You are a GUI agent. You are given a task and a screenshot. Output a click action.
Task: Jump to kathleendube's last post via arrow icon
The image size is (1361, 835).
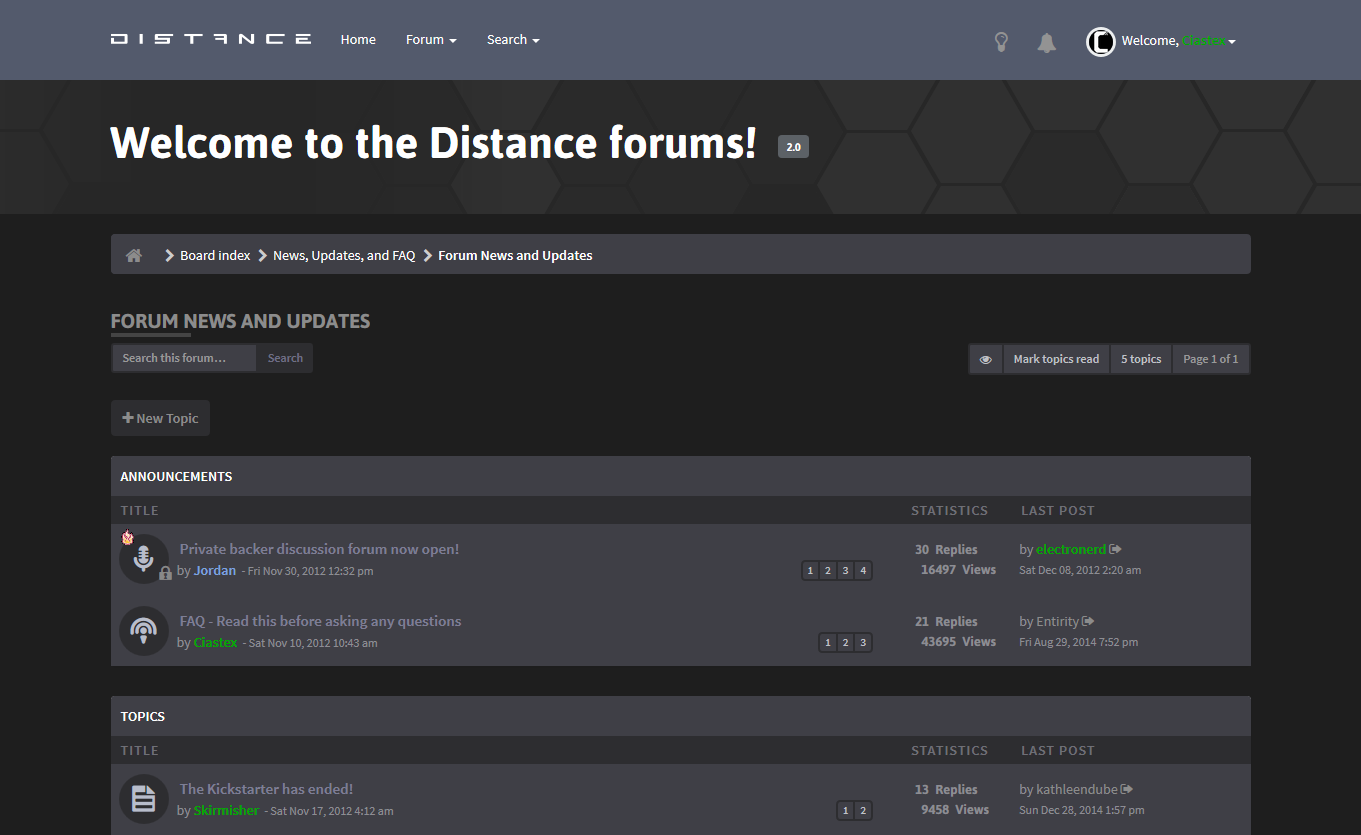1128,789
